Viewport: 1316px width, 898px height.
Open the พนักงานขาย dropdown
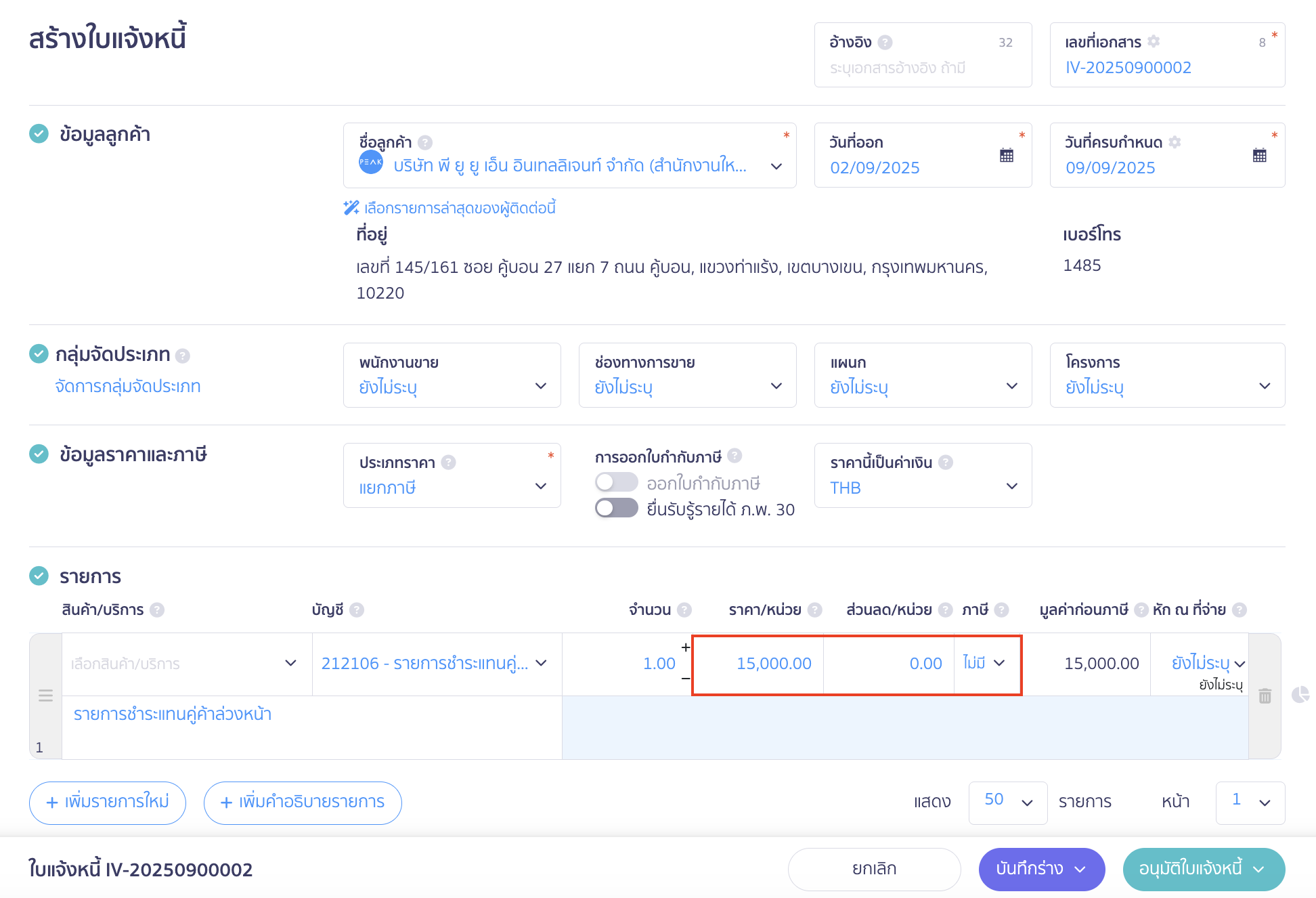pyautogui.click(x=452, y=386)
